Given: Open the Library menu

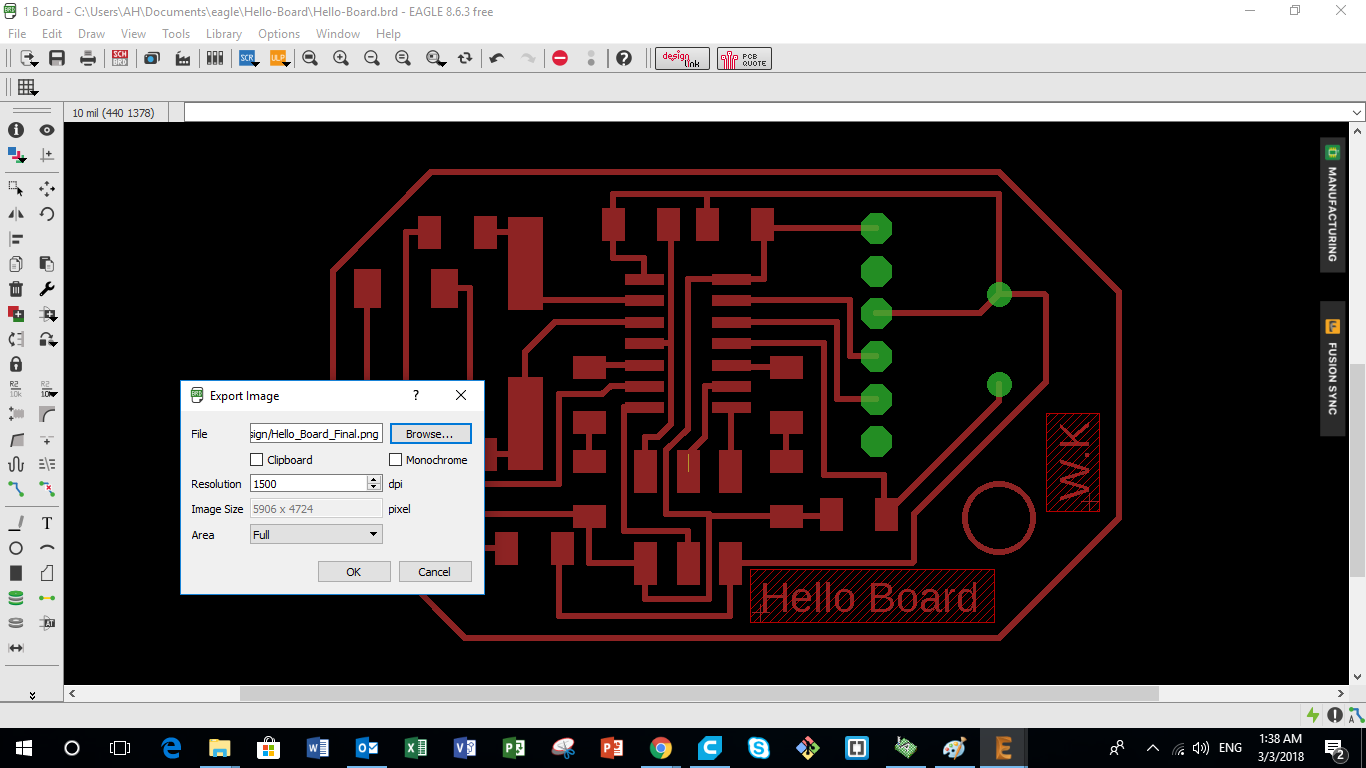Looking at the screenshot, I should (224, 33).
